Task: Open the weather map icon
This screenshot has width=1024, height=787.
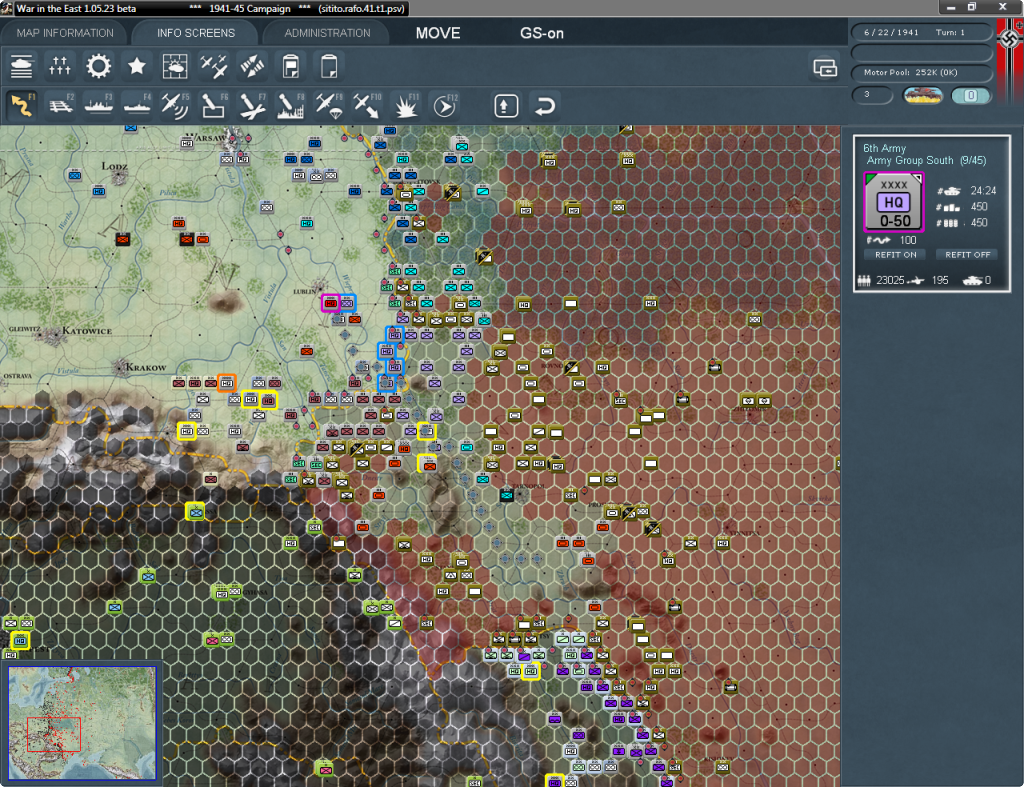Action: click(x=175, y=66)
